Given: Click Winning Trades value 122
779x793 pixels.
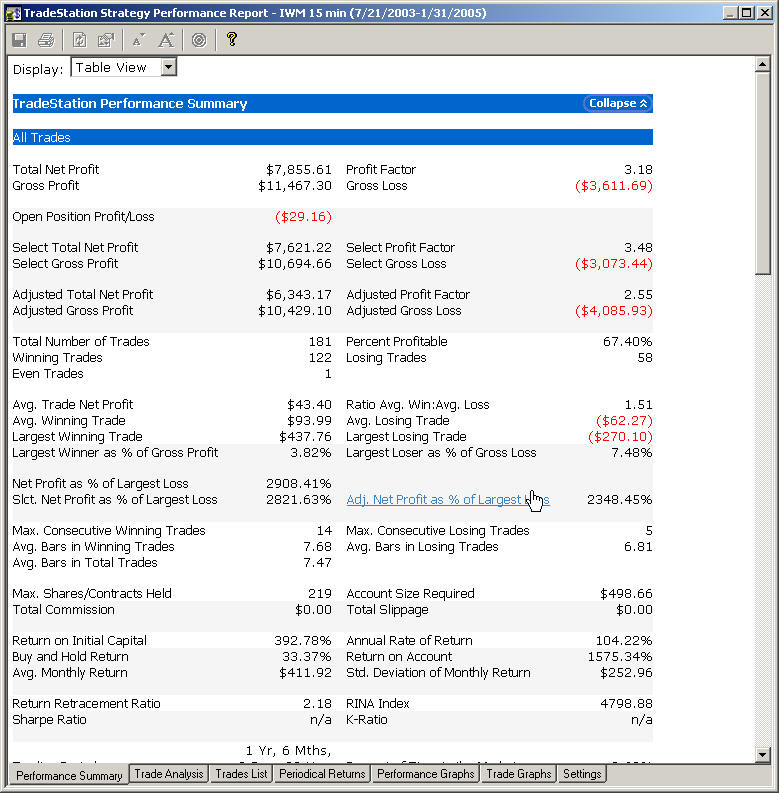Looking at the screenshot, I should (x=320, y=358).
